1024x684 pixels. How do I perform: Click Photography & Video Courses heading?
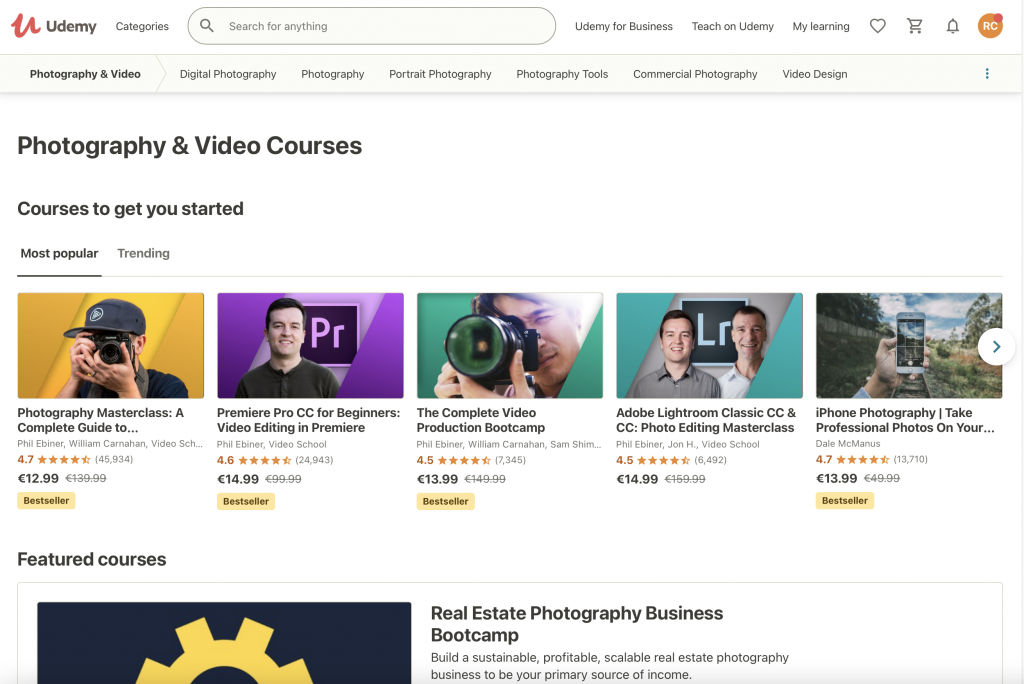(x=189, y=146)
